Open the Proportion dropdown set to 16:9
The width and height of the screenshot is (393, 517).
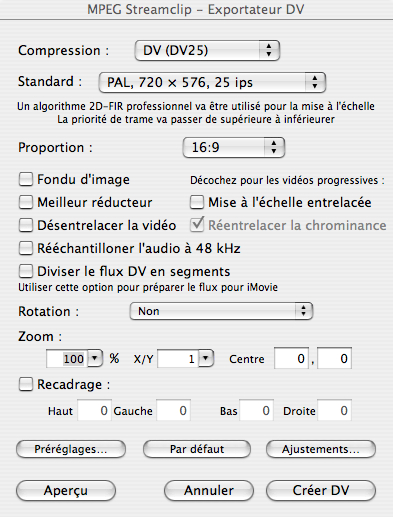[234, 147]
